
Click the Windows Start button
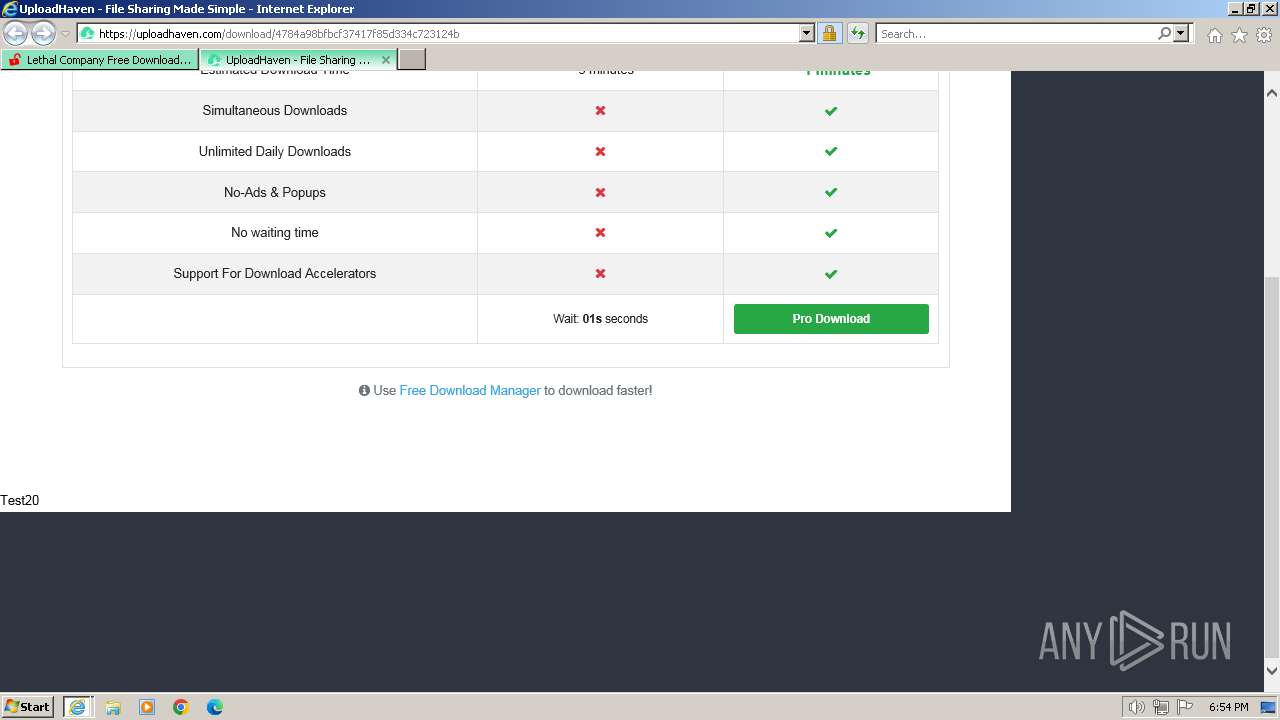tap(28, 707)
